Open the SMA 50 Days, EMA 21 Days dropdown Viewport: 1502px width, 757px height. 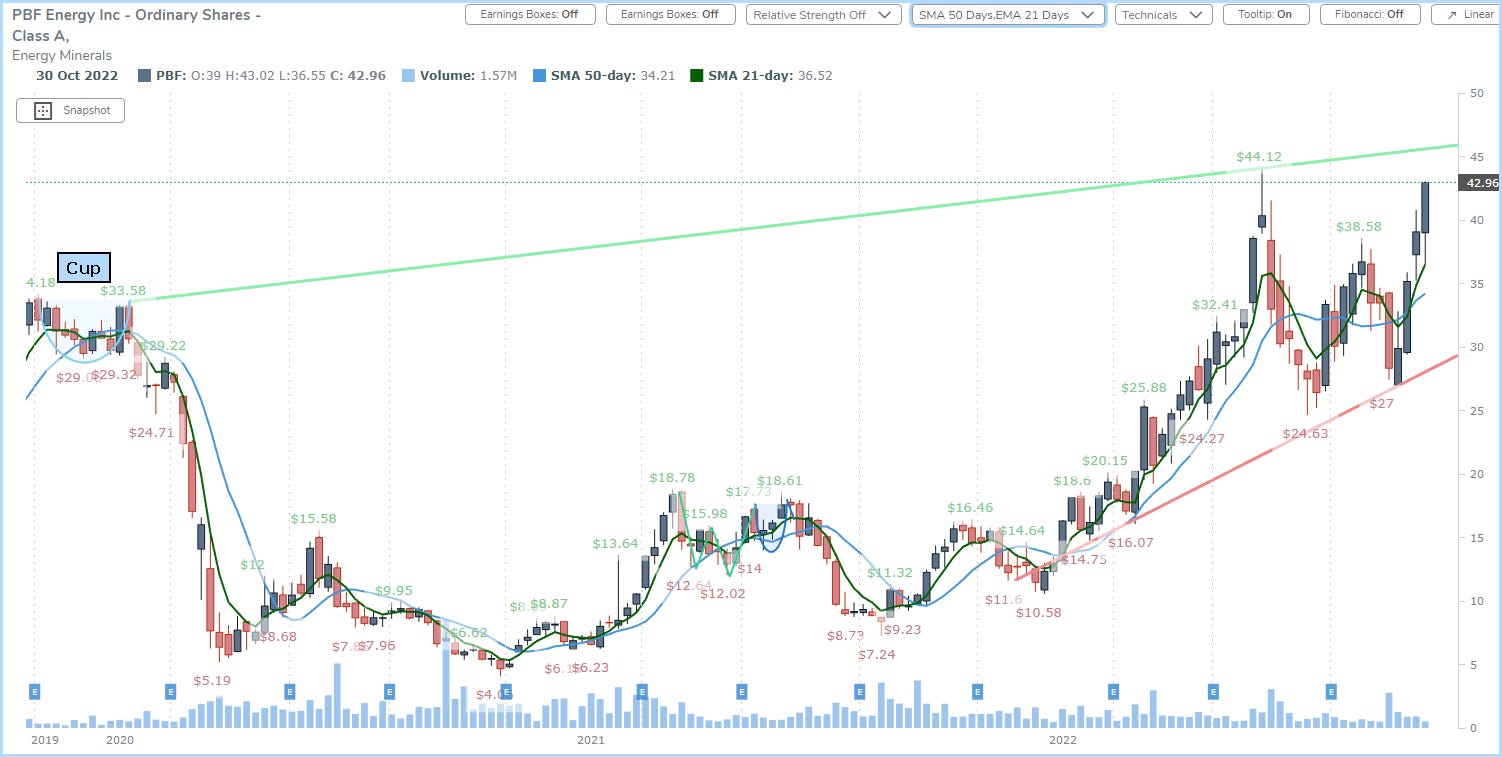(x=1008, y=15)
